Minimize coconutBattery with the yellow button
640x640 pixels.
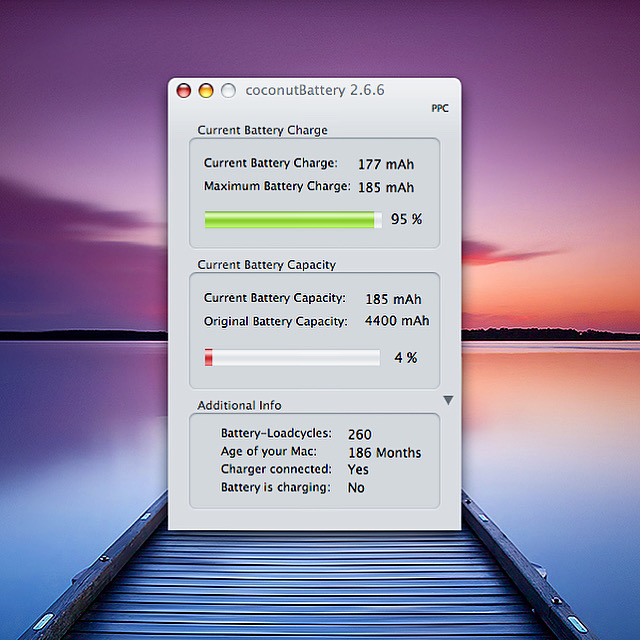point(206,90)
